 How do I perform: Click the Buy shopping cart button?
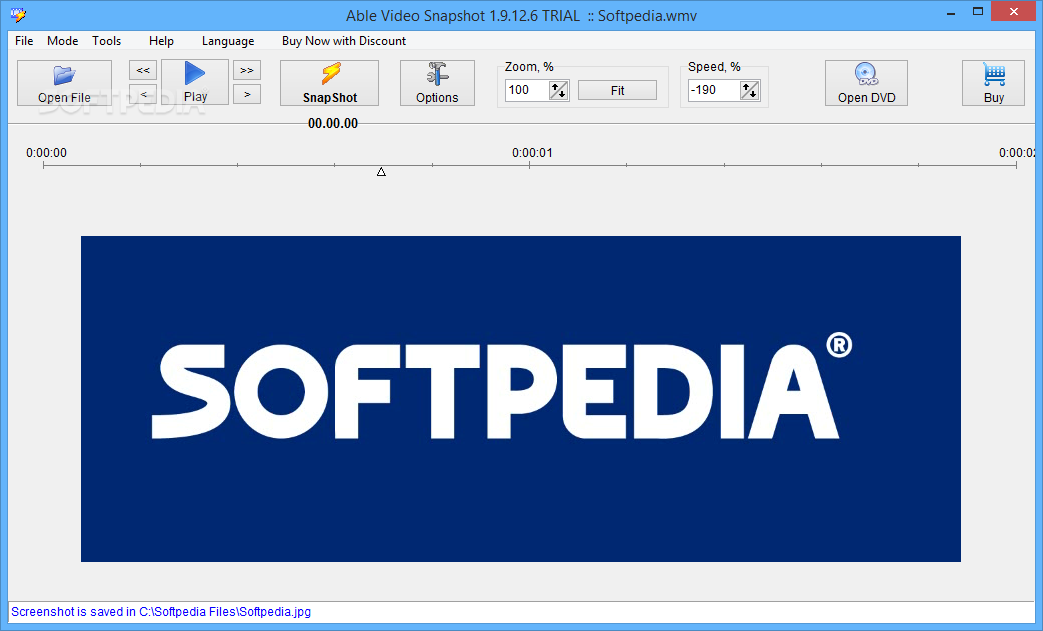(x=993, y=82)
